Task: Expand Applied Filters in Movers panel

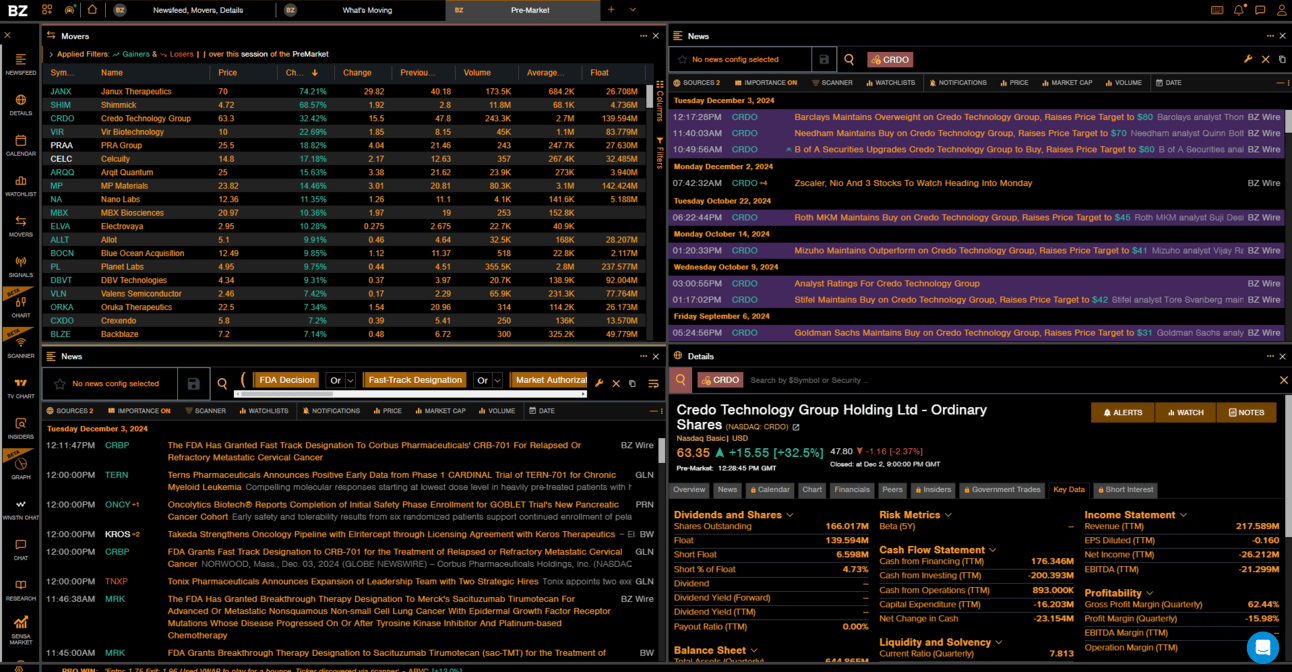Action: (50, 54)
